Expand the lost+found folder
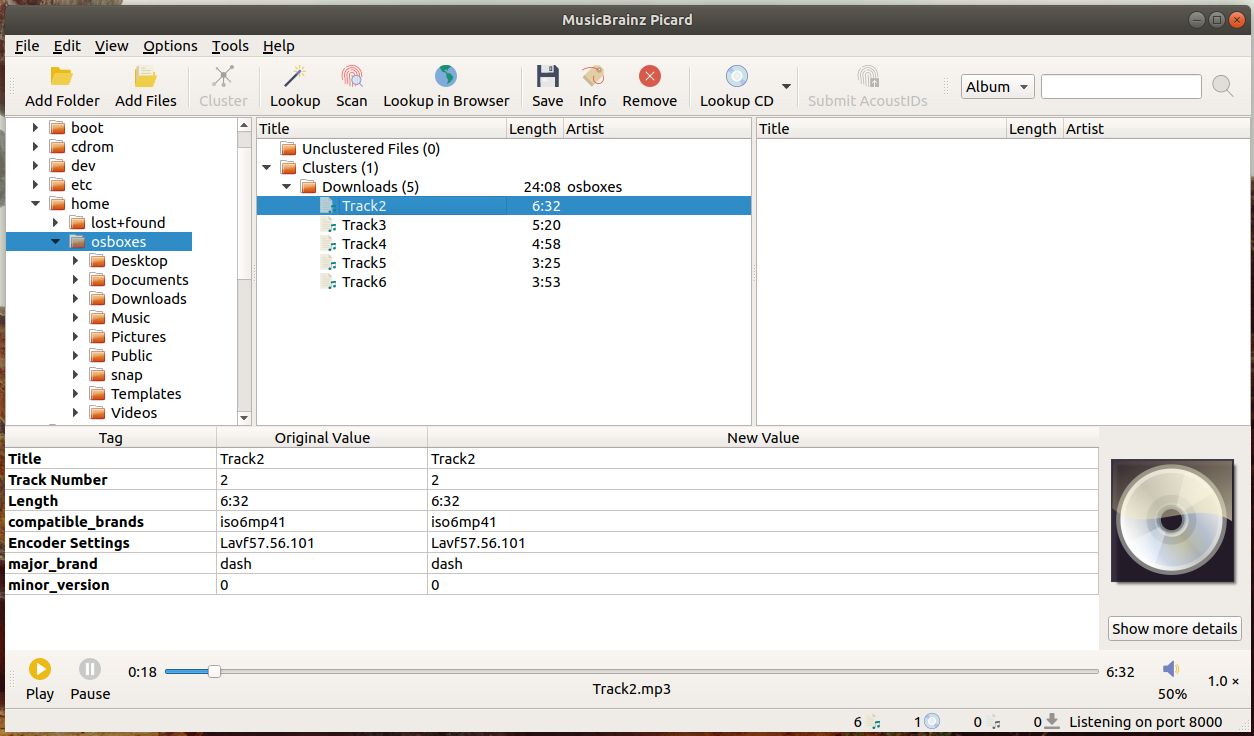 55,223
